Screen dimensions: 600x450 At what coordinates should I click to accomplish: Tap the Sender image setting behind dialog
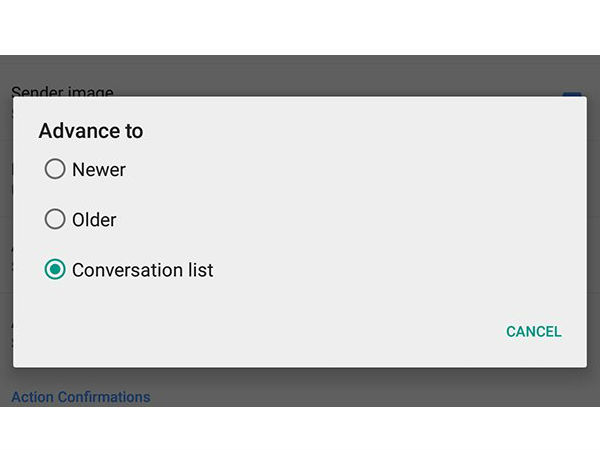tap(63, 91)
